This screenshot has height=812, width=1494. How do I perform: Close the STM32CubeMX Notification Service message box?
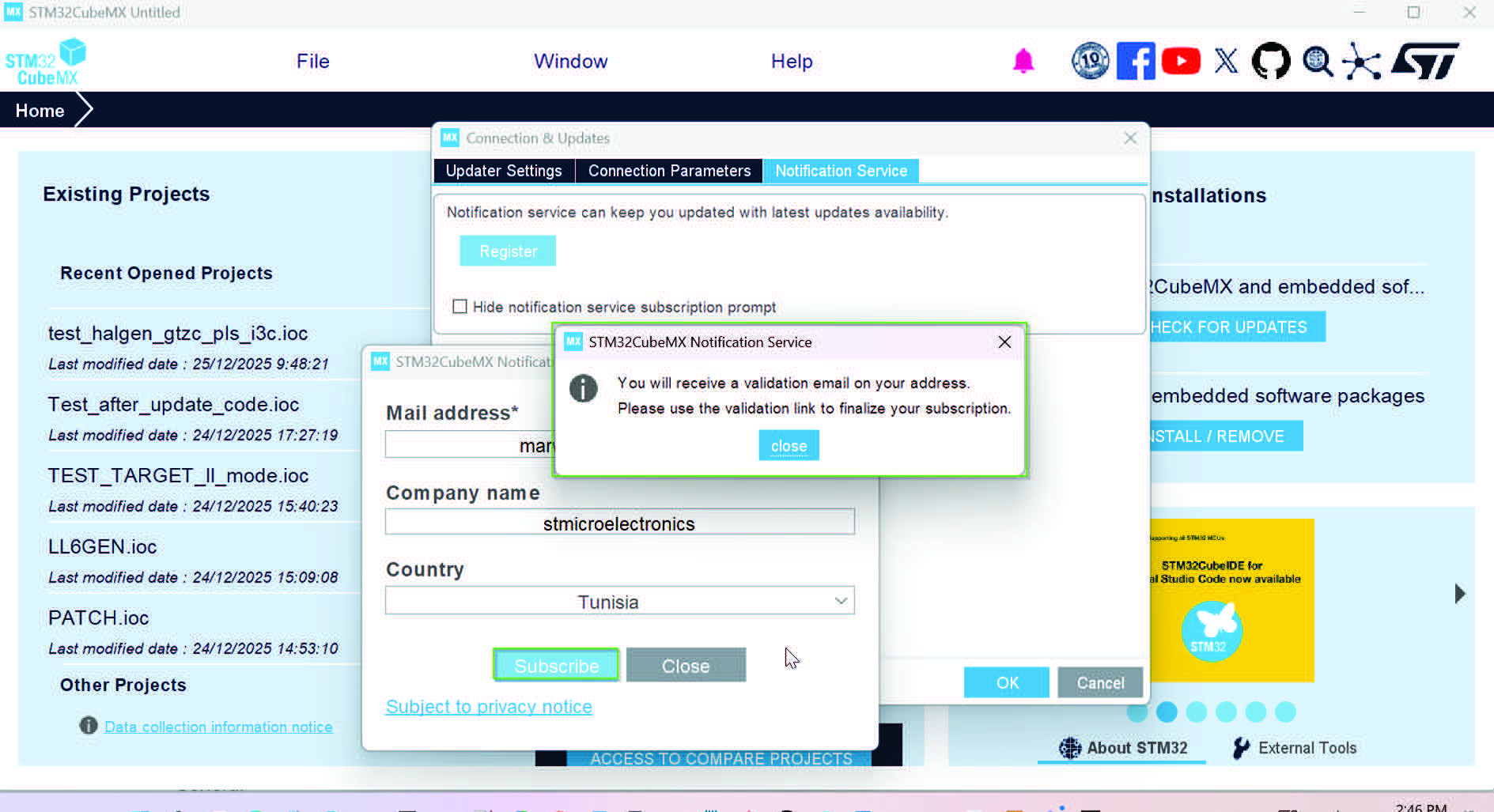[1004, 342]
